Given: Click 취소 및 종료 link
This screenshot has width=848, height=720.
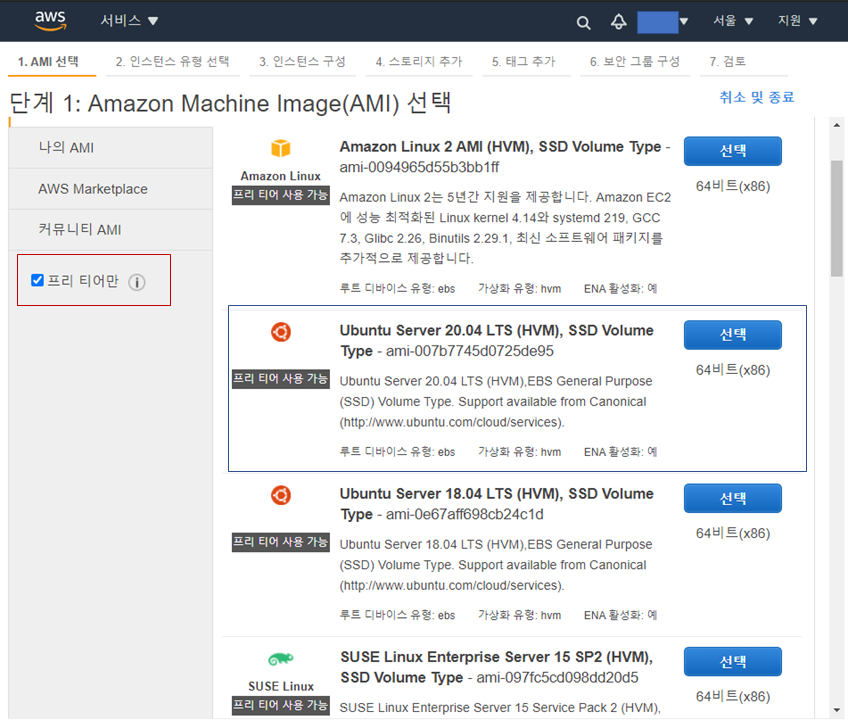Looking at the screenshot, I should click(x=756, y=97).
